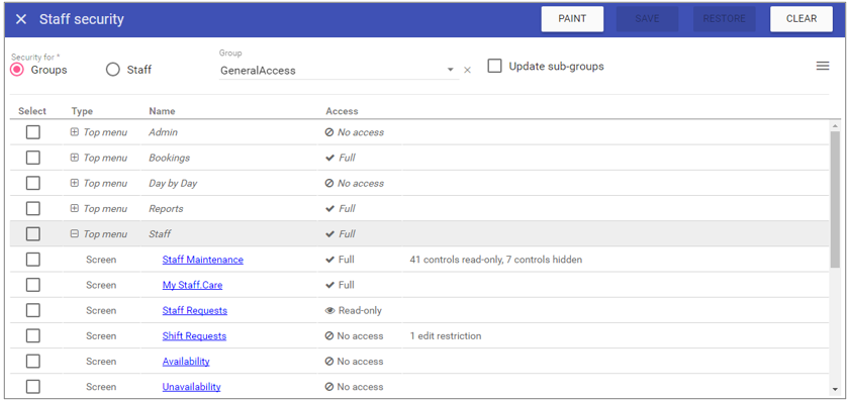Click No access icon for Shift Requests
Viewport: 849px width, 403px height.
tap(330, 336)
